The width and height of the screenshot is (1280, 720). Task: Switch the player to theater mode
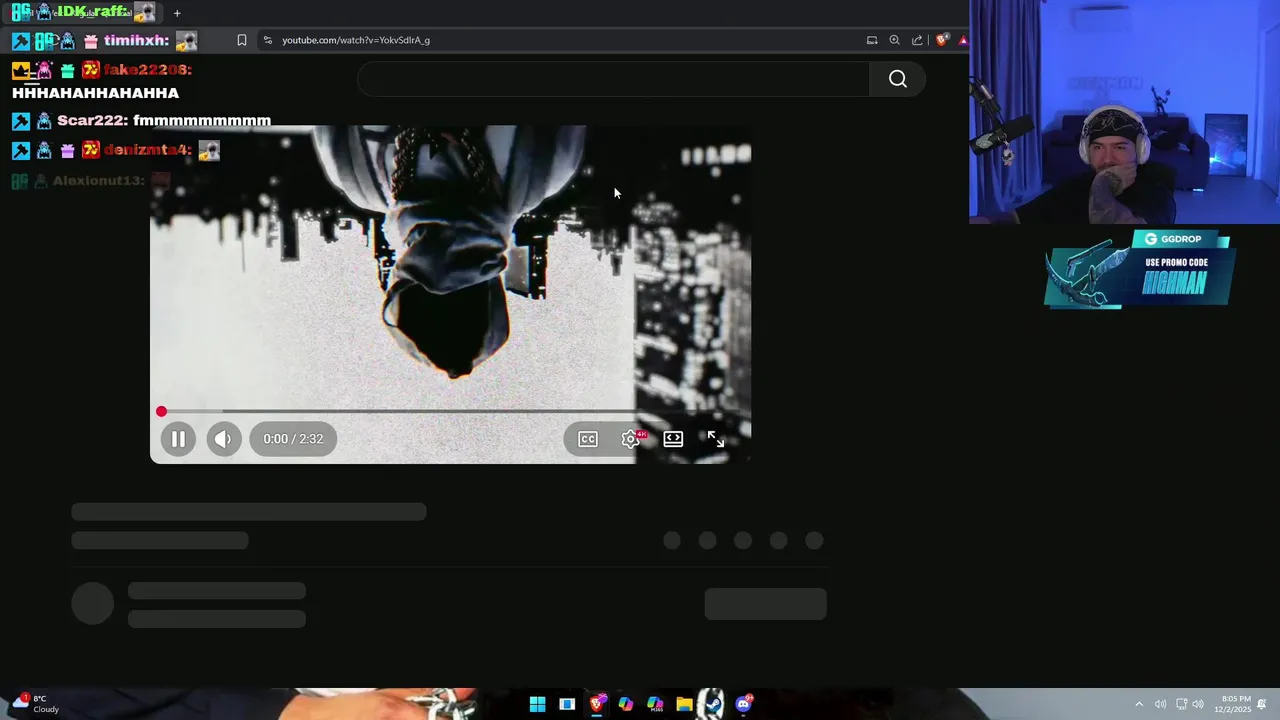click(673, 439)
